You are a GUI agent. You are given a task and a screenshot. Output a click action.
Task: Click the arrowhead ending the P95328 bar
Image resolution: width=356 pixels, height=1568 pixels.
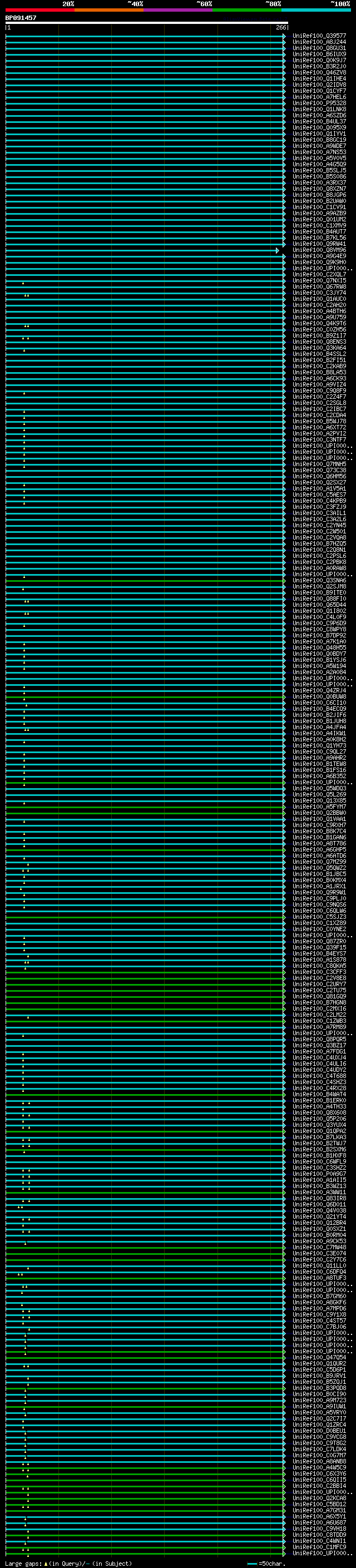point(284,103)
